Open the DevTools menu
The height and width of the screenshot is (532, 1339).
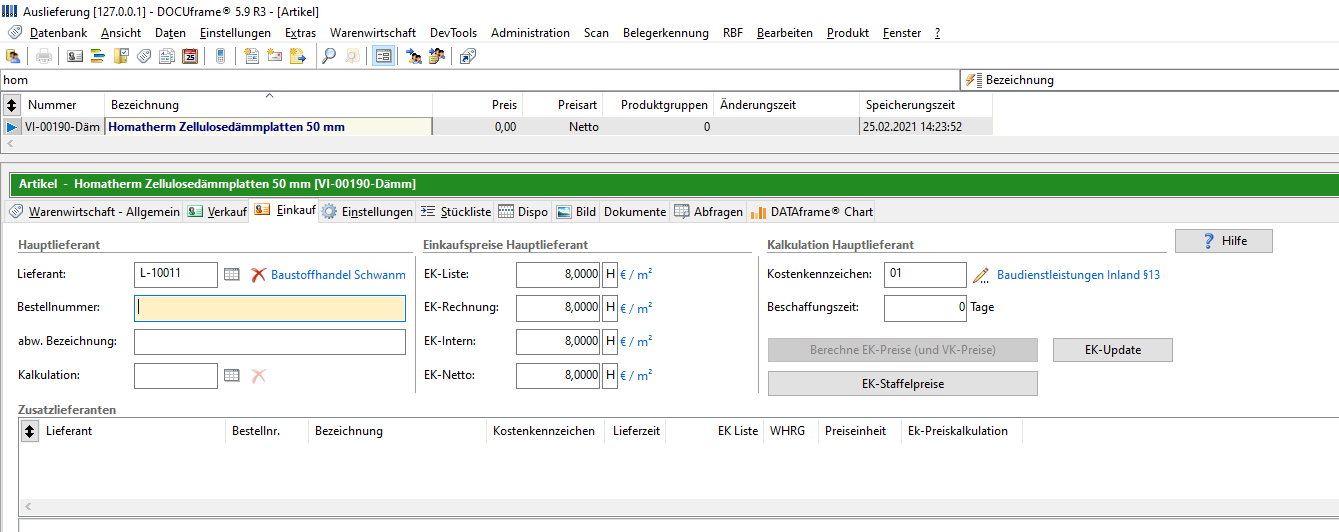coord(454,33)
